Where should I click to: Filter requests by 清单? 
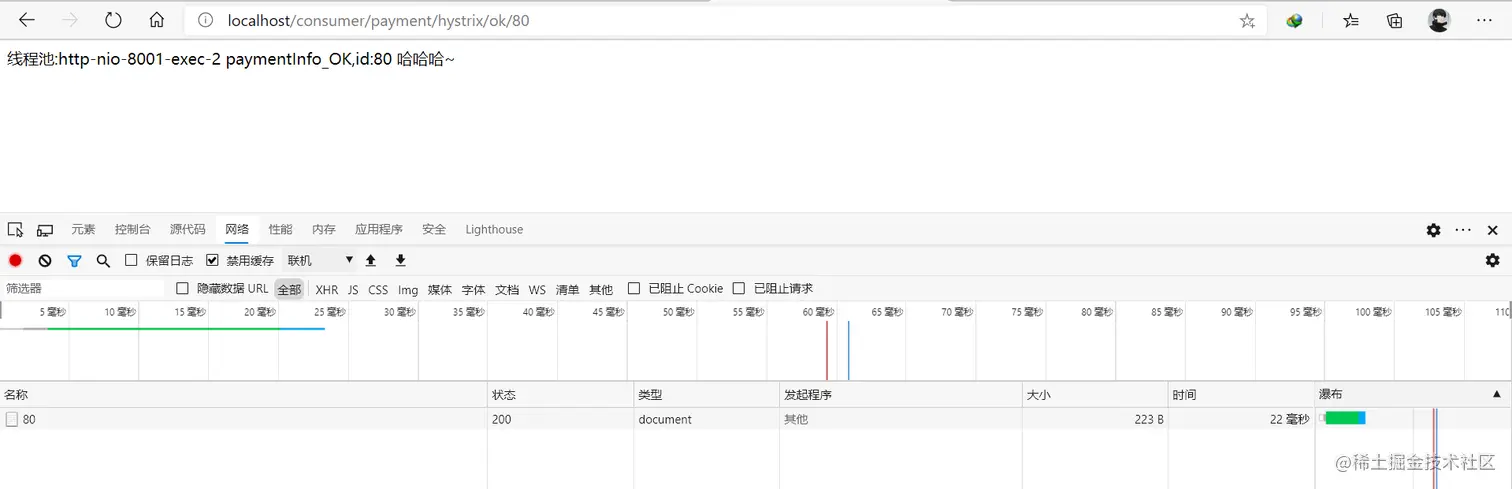tap(567, 289)
